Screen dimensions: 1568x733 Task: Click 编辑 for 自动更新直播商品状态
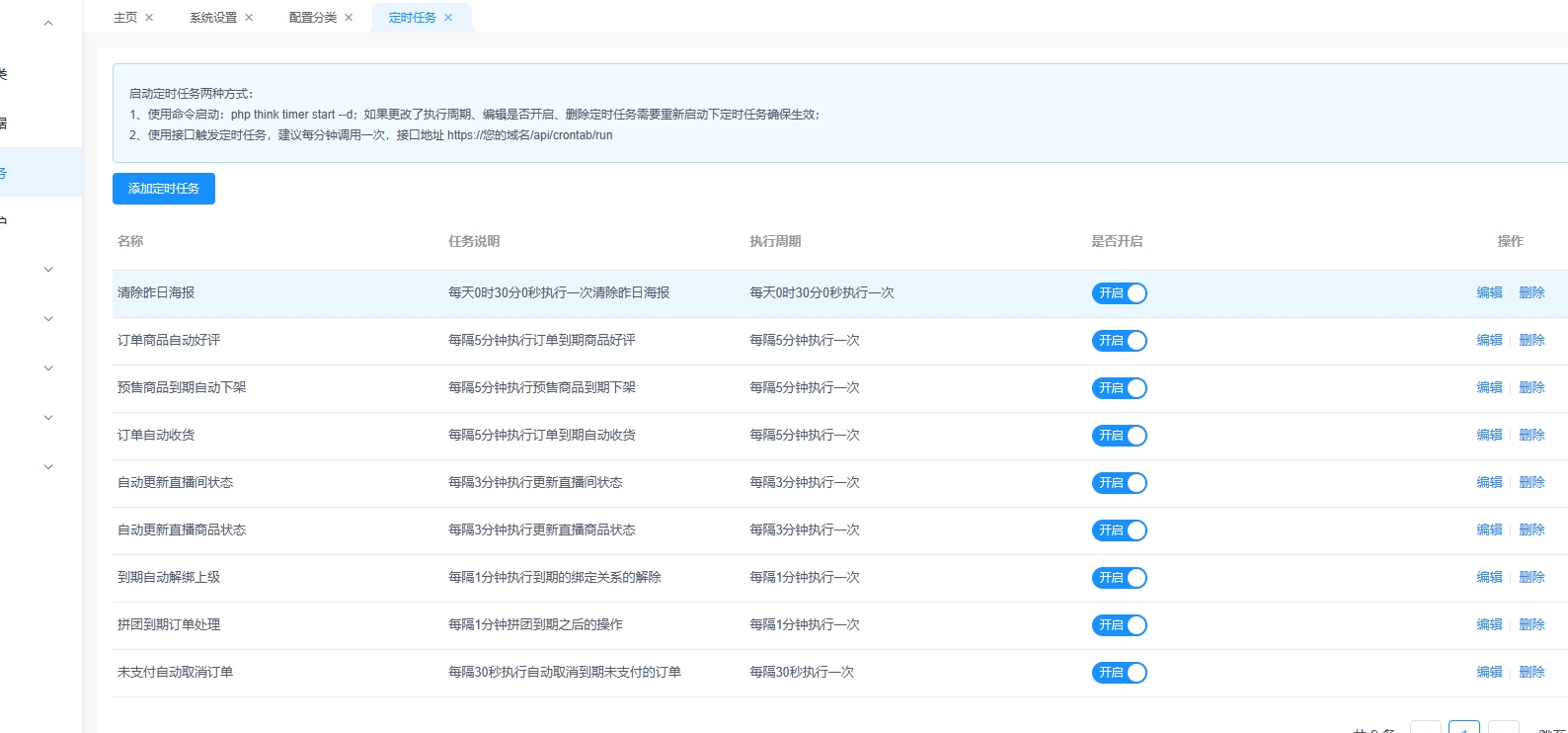tap(1489, 529)
